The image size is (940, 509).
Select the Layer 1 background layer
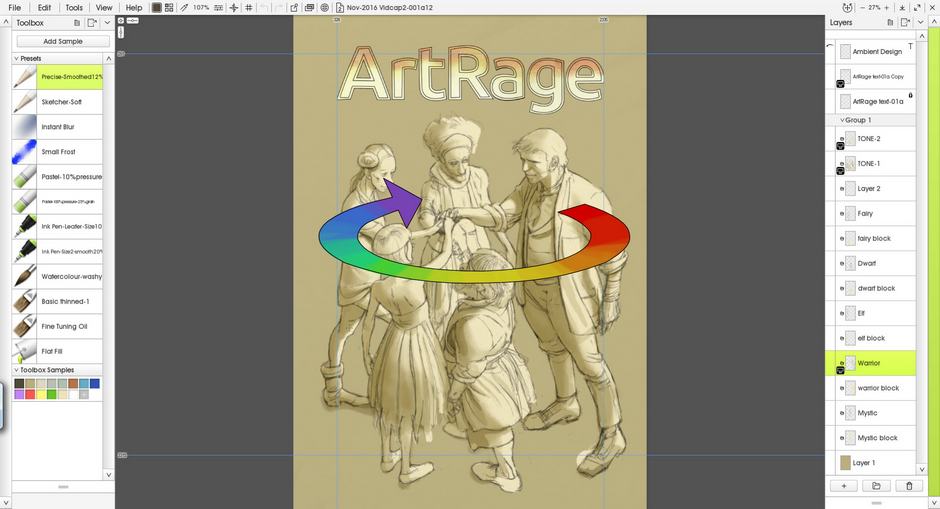tap(875, 463)
